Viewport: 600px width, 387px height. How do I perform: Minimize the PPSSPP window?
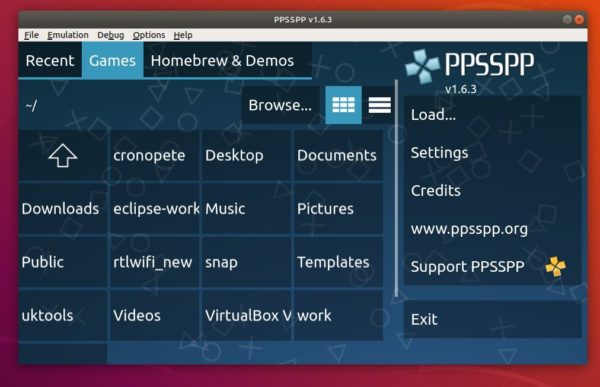pyautogui.click(x=567, y=20)
